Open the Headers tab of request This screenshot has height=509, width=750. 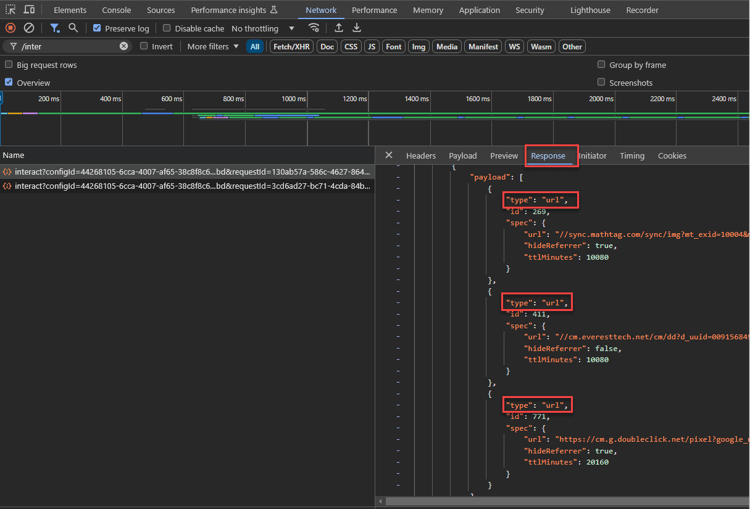420,156
